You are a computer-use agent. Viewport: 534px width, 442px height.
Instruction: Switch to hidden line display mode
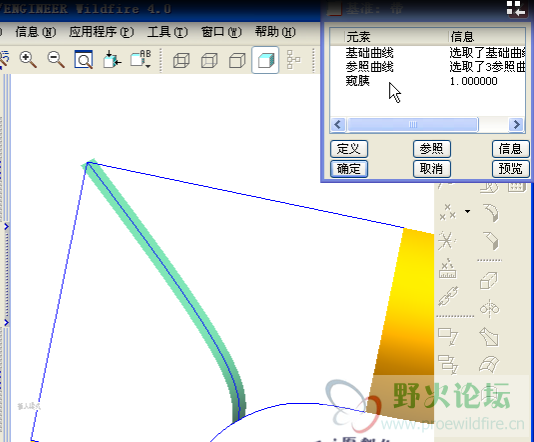tap(209, 61)
